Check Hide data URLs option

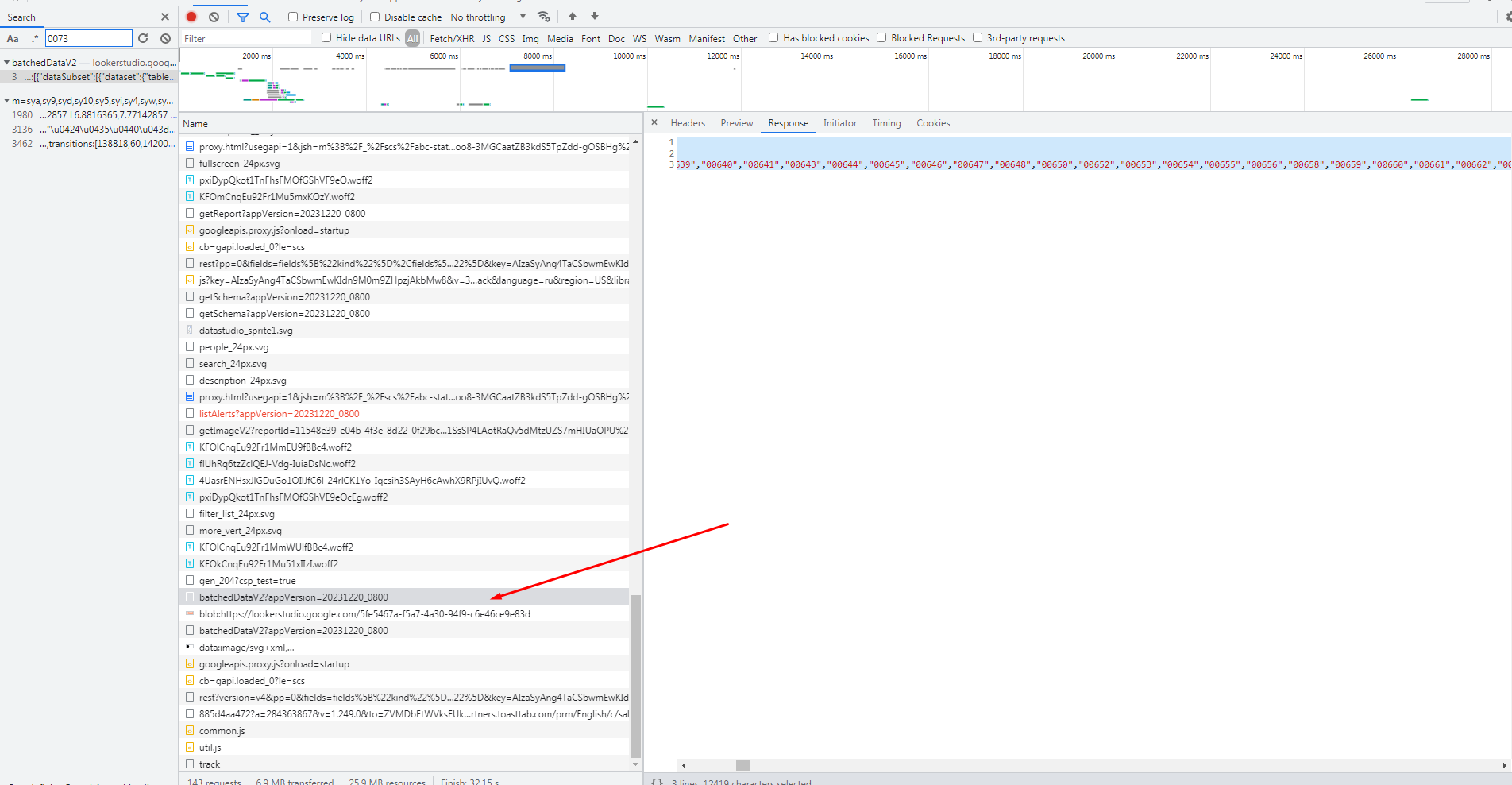(x=326, y=37)
